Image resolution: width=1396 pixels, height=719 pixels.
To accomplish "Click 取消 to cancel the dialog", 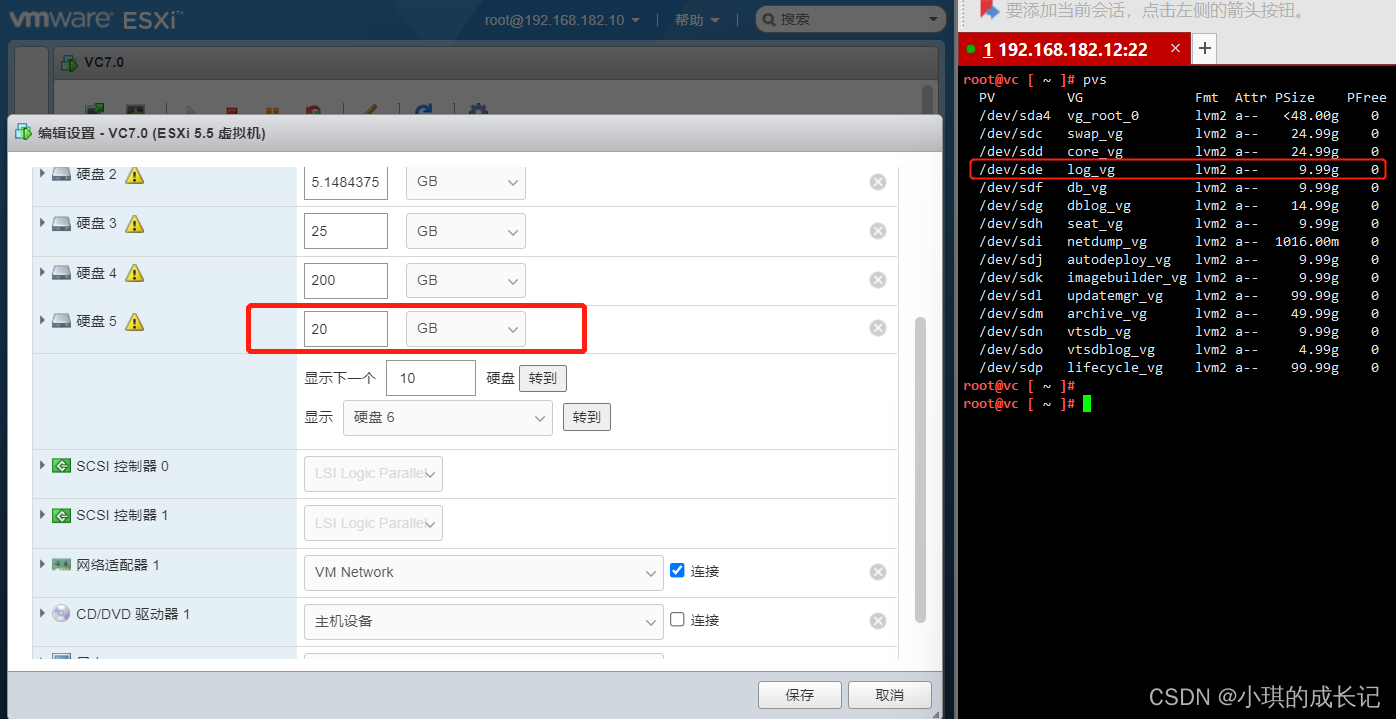I will click(890, 695).
